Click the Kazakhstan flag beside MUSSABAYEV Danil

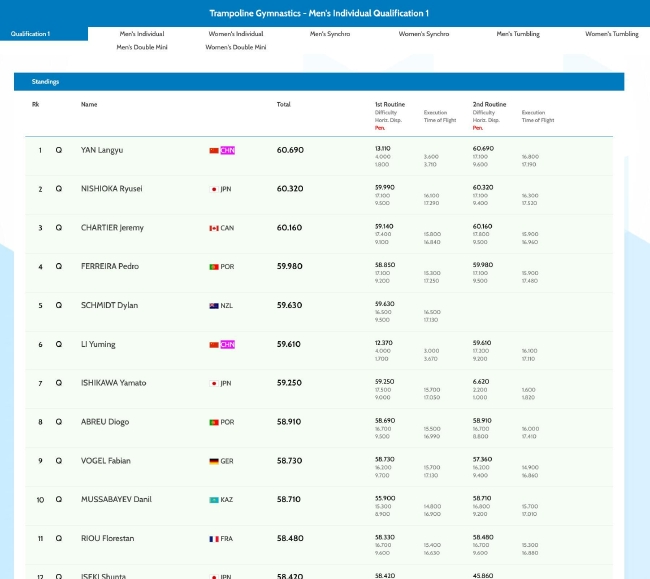214,500
